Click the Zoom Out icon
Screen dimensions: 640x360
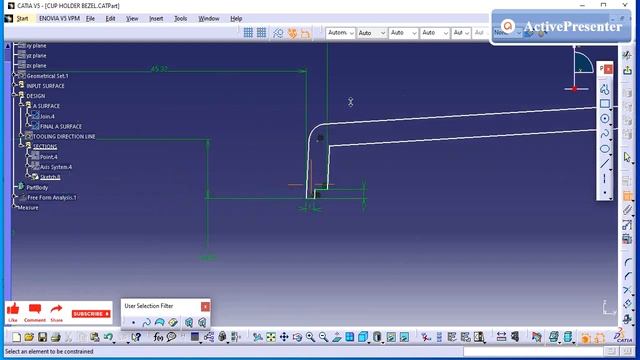point(324,337)
